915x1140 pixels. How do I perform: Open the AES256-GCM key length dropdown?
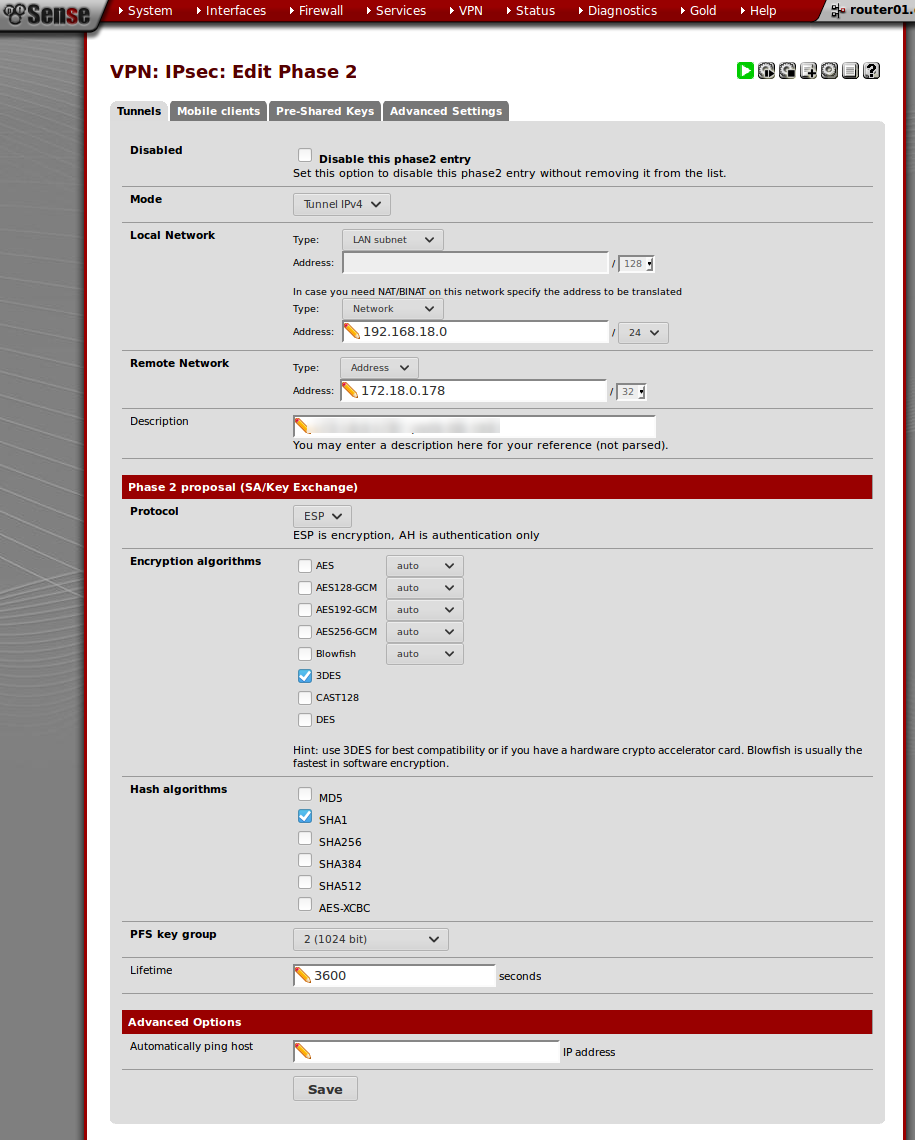(424, 632)
